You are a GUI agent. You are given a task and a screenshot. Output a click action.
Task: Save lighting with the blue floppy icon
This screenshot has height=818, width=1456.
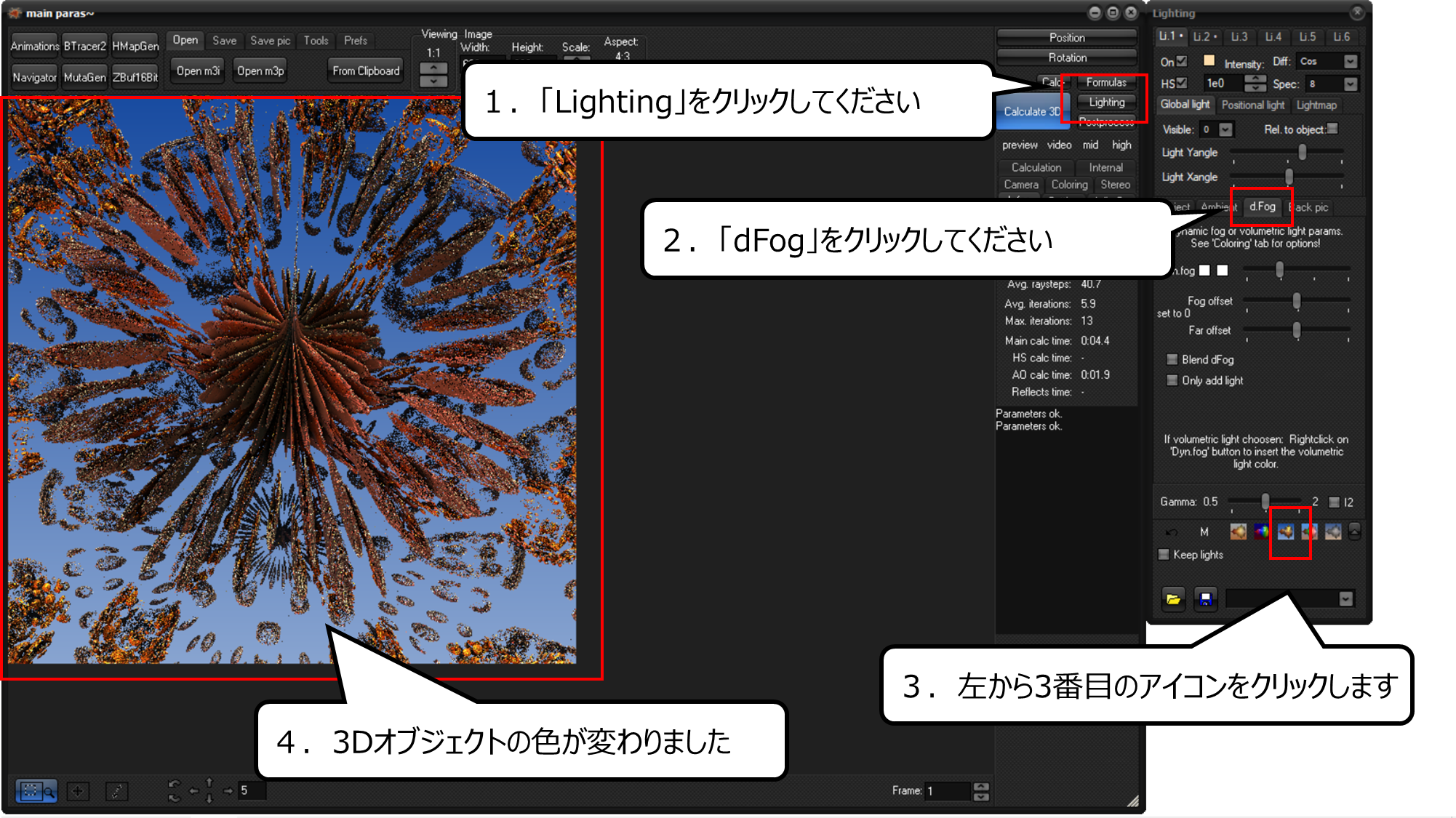coord(1205,599)
